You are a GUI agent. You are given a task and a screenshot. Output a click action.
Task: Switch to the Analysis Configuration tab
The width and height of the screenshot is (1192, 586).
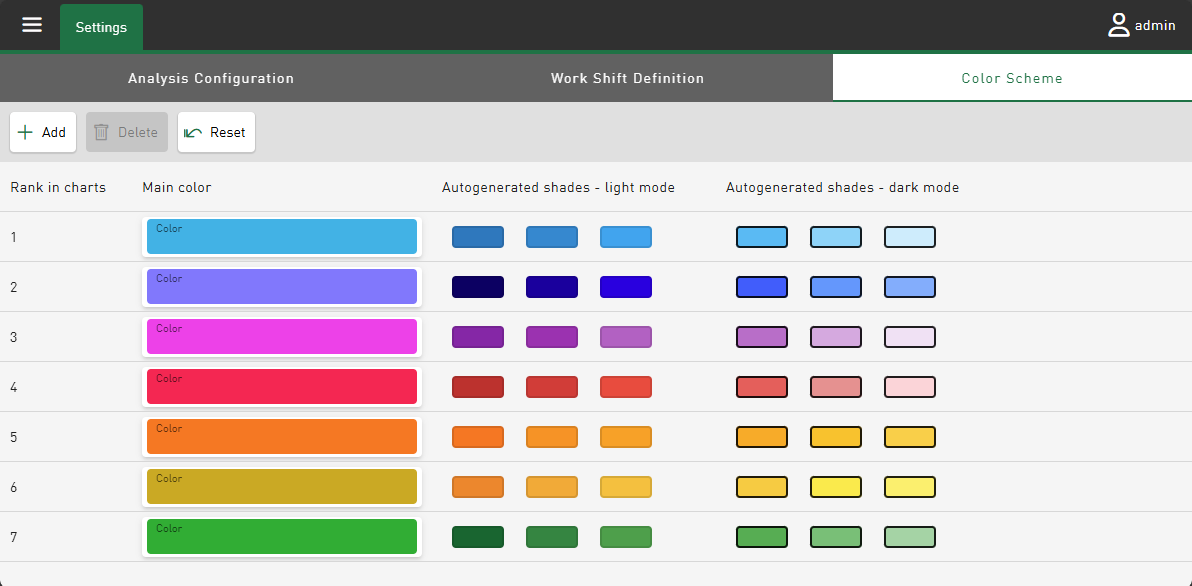[x=211, y=78]
